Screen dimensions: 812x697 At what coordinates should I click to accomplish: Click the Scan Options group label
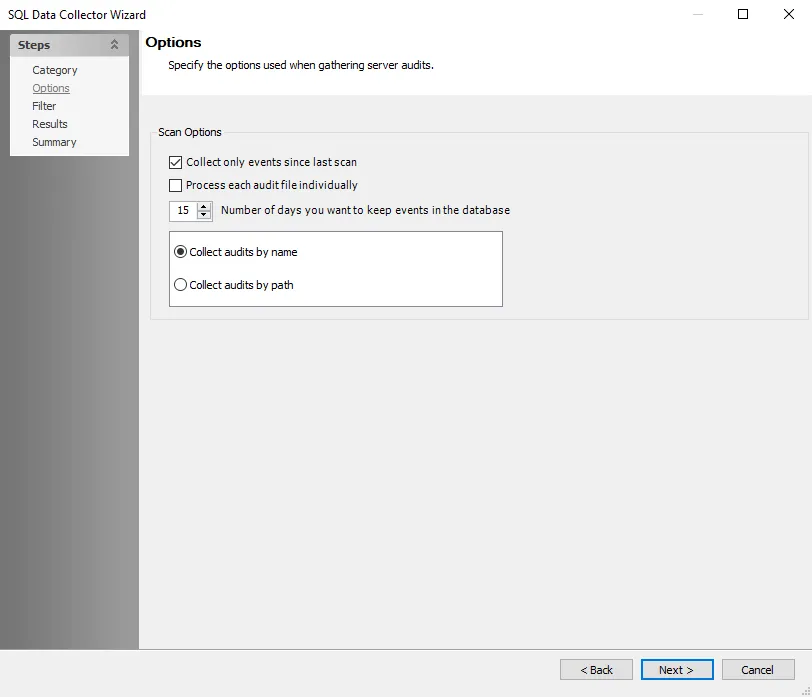(190, 132)
